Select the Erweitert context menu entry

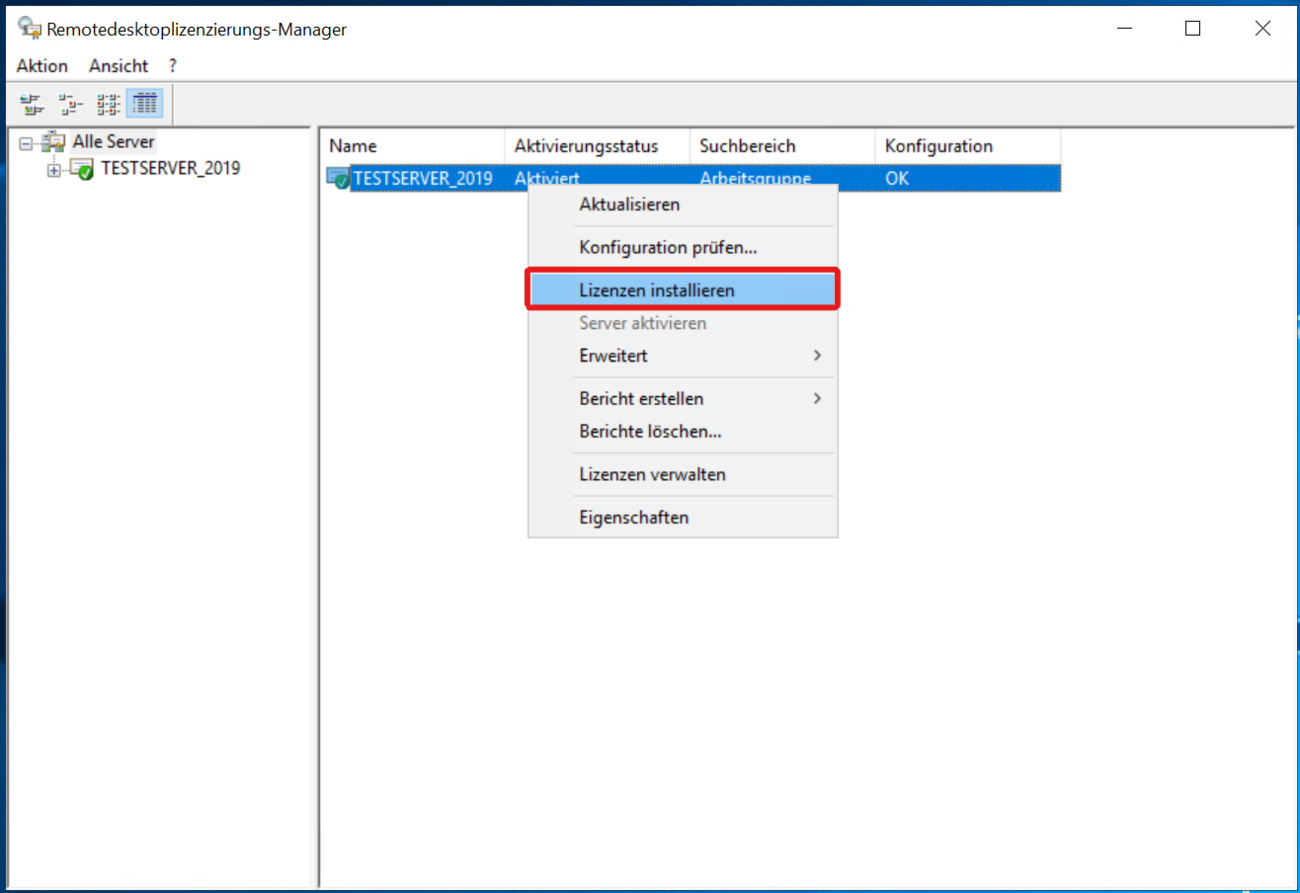click(x=683, y=355)
